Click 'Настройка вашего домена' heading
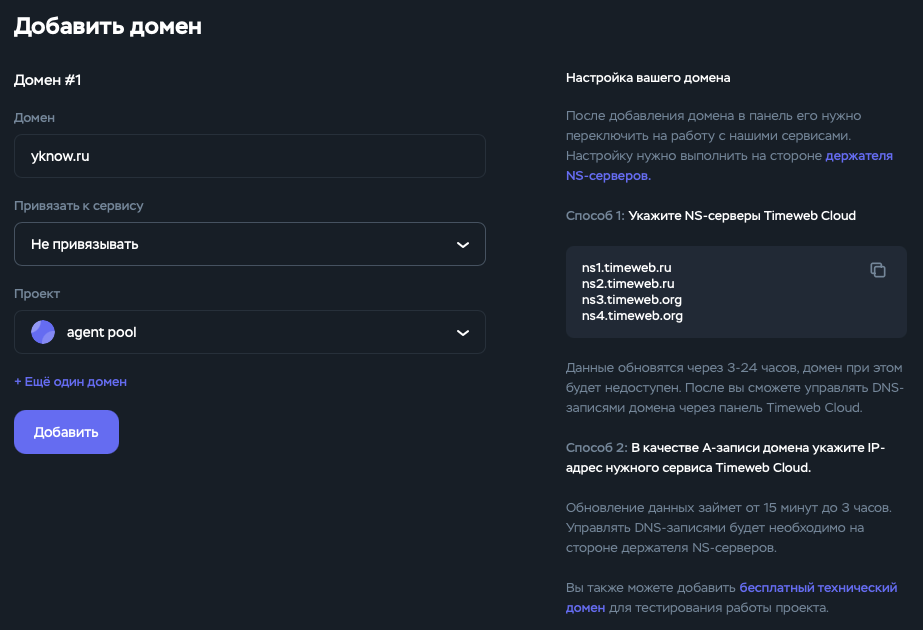The image size is (923, 630). (649, 77)
